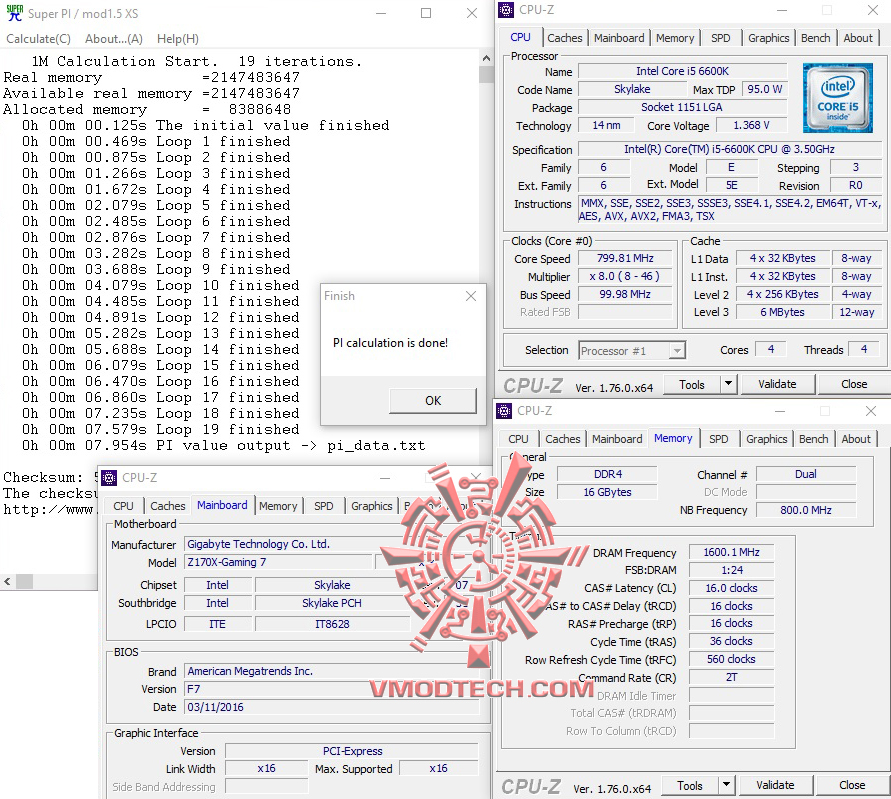This screenshot has width=891, height=799.
Task: Click the pi_data.txt output line
Action: point(223,446)
